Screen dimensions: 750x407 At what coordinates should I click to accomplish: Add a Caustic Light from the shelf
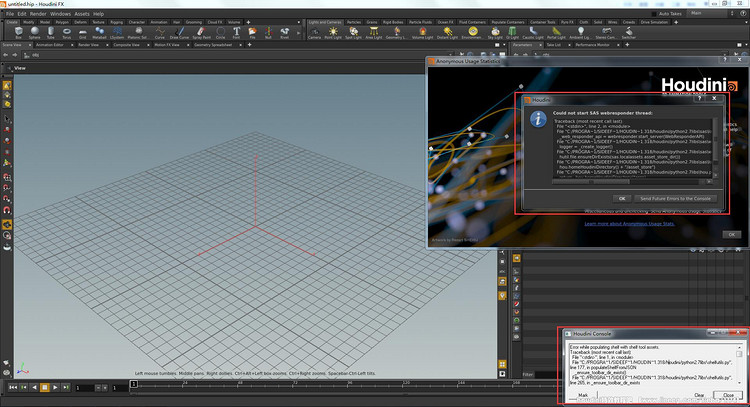pyautogui.click(x=533, y=33)
